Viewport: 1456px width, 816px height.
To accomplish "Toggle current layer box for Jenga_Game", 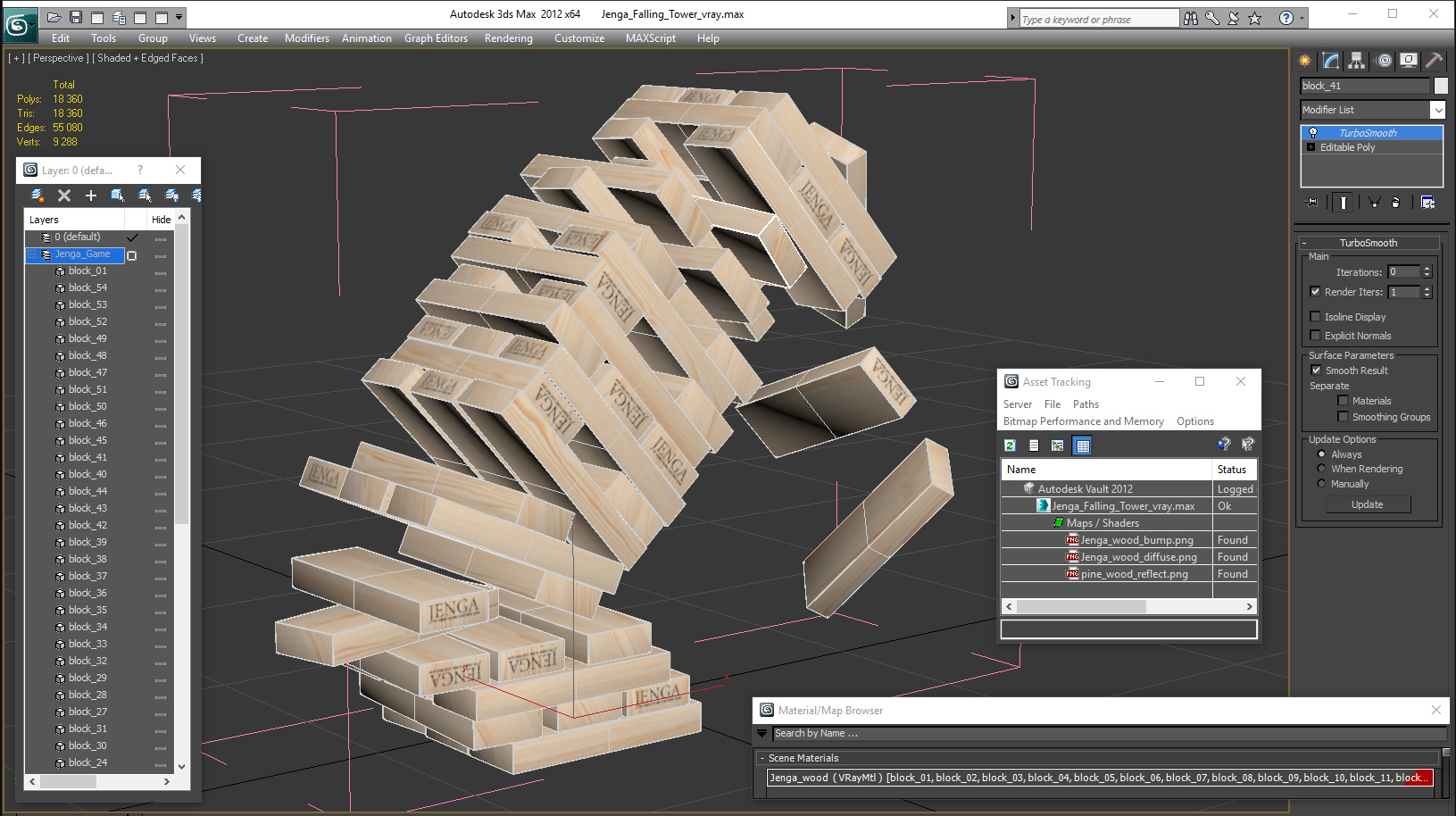I will pyautogui.click(x=132, y=255).
